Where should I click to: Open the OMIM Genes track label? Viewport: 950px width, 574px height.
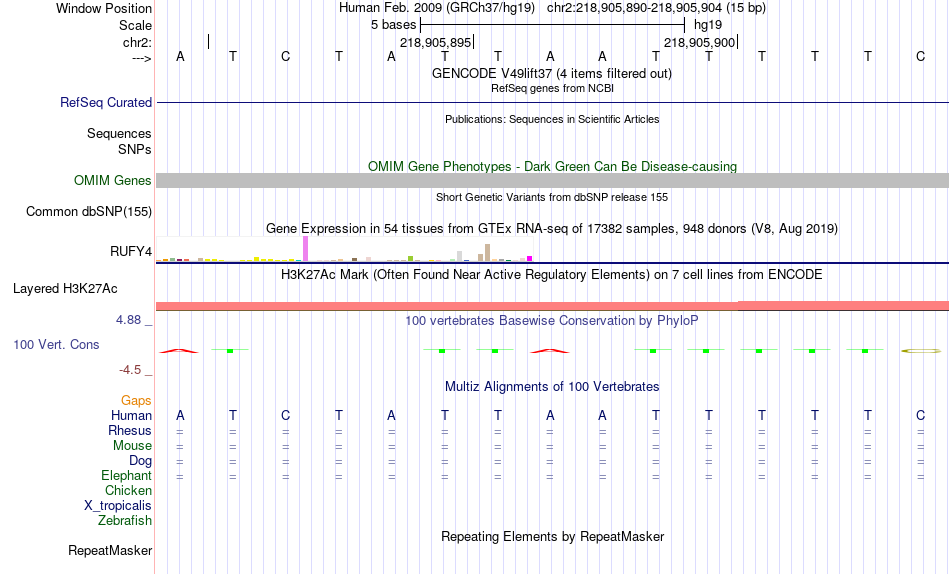click(x=112, y=181)
